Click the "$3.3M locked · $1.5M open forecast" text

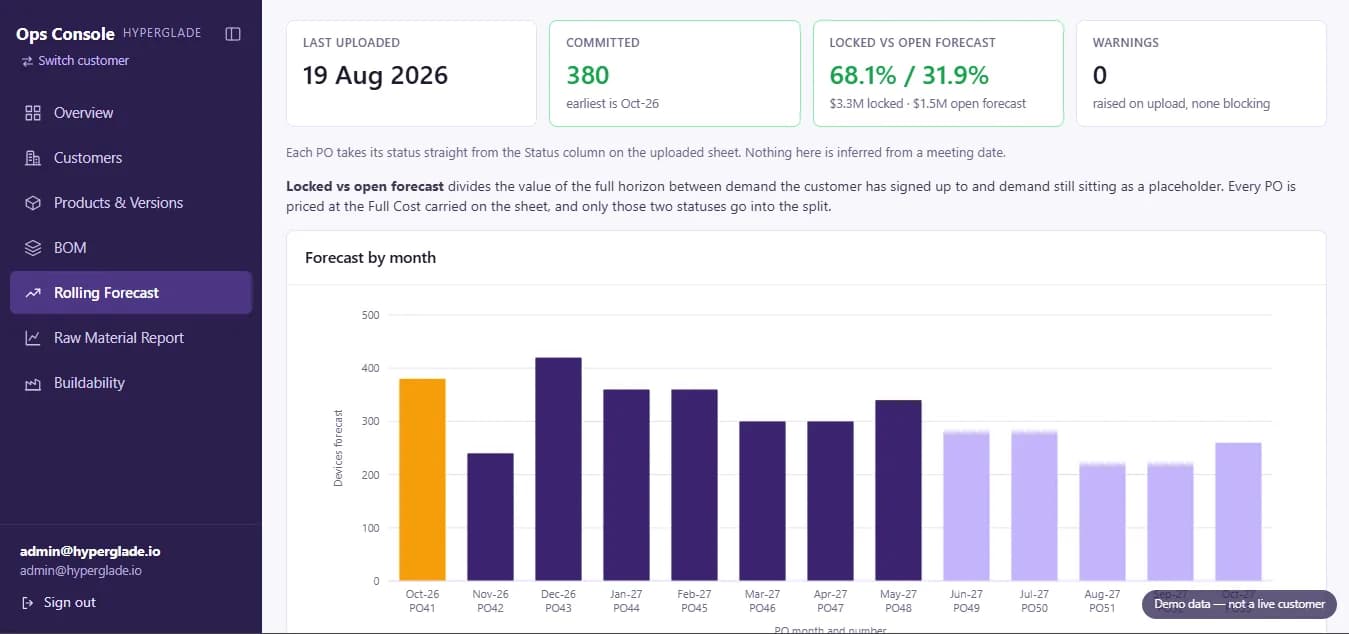(928, 103)
